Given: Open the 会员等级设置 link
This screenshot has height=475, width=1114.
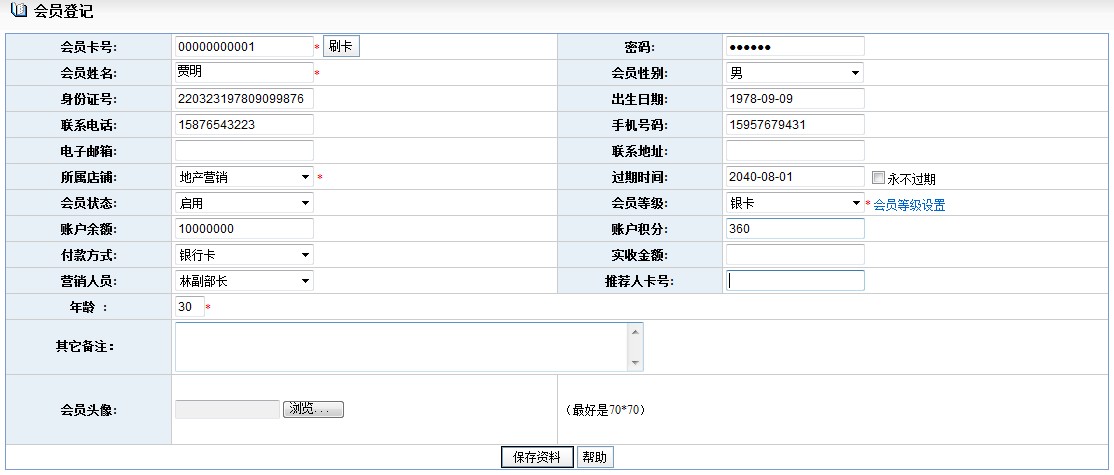Looking at the screenshot, I should 909,205.
